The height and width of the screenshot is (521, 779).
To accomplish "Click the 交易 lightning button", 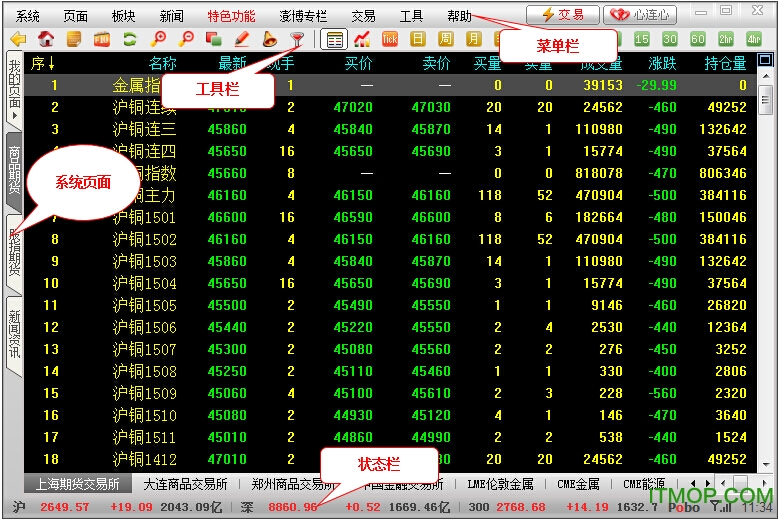I will point(562,15).
